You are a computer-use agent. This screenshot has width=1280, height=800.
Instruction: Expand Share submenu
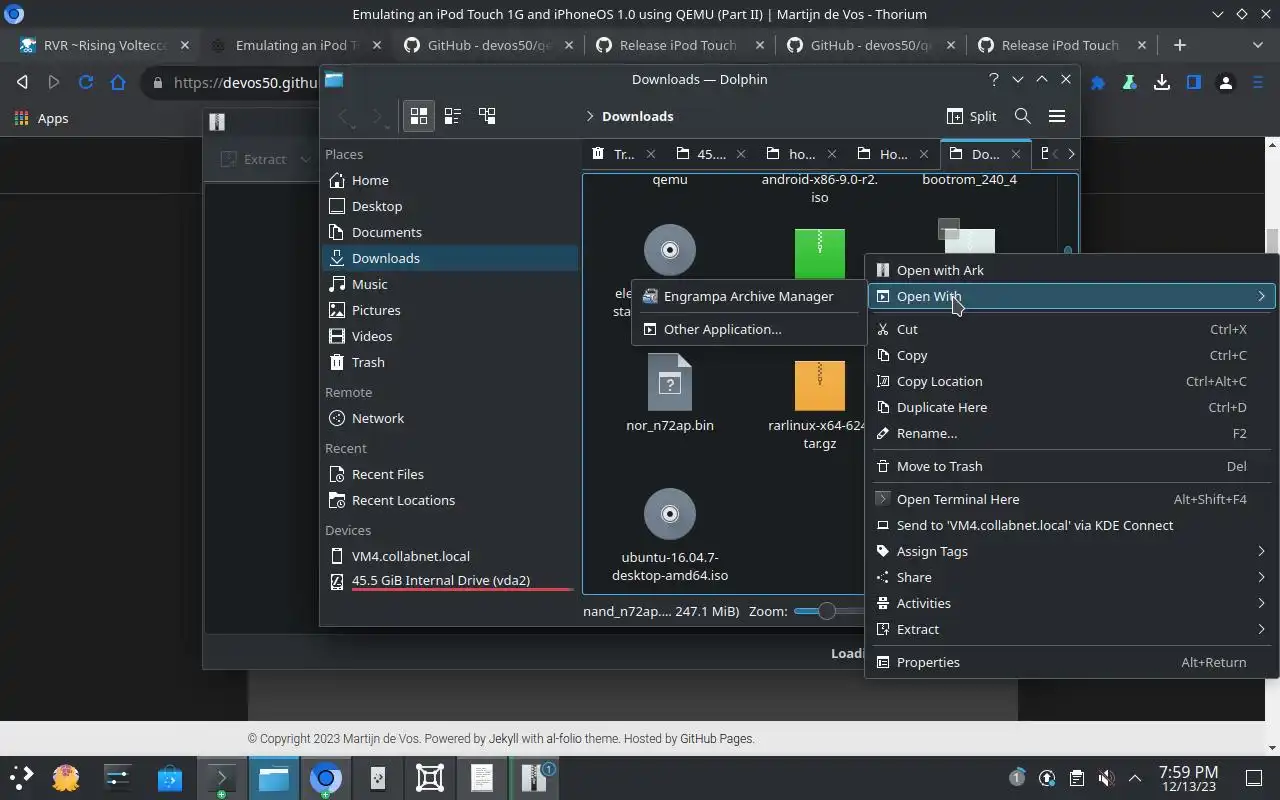point(1071,577)
